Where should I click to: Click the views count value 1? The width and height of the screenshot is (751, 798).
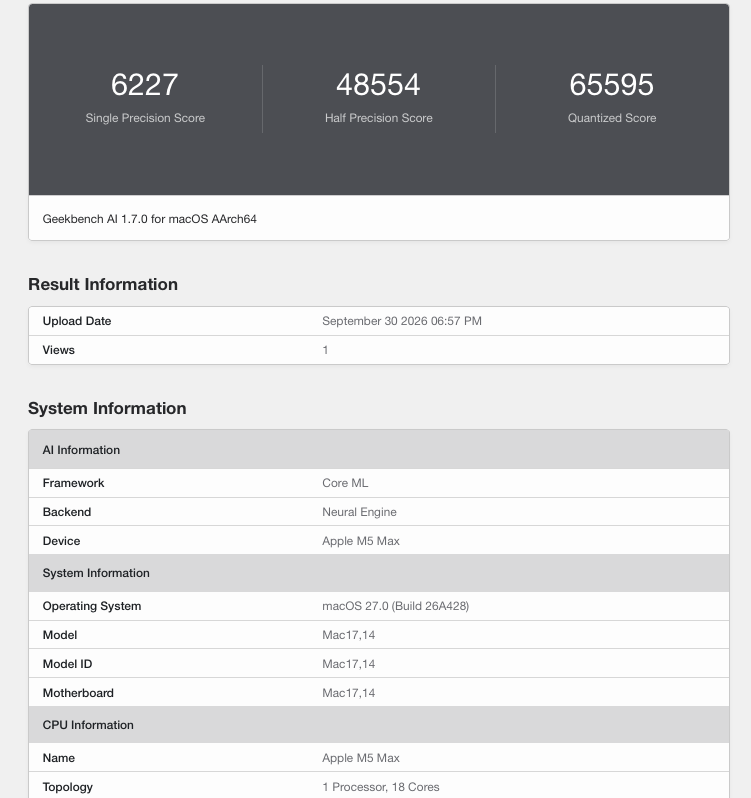pos(325,350)
